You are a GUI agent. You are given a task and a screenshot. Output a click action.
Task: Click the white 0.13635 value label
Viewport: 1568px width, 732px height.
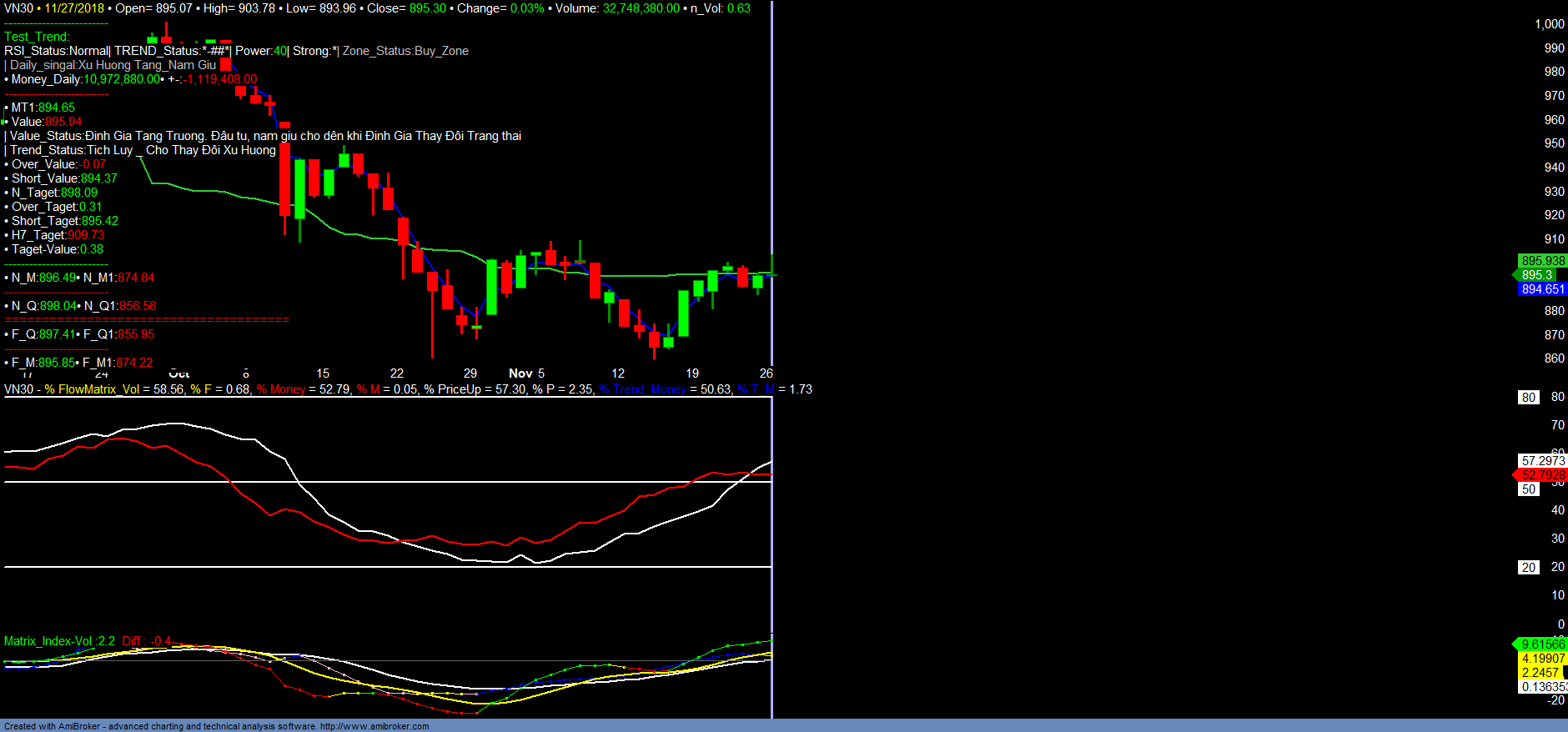(1542, 687)
